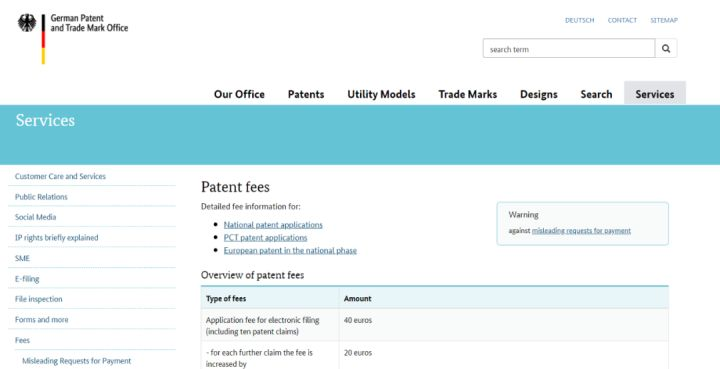Viewport: 720px width, 369px height.
Task: Switch language to Deutsch
Action: [x=579, y=20]
